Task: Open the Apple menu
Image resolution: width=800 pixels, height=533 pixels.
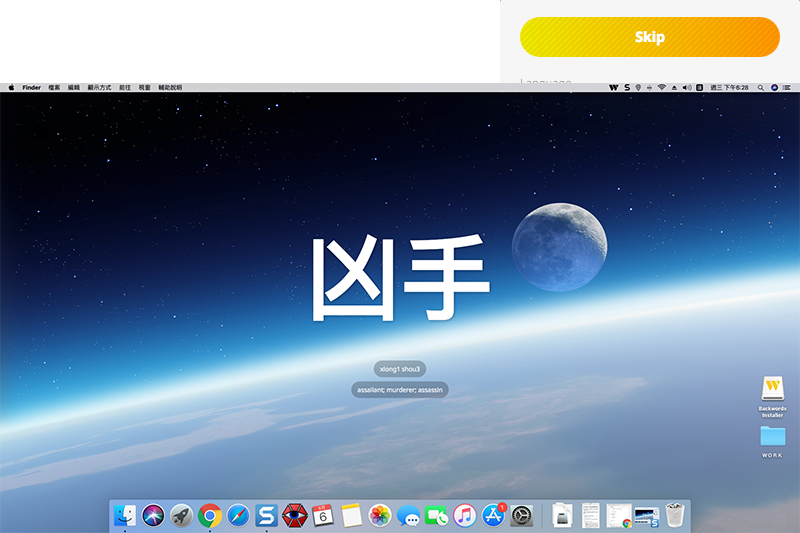Action: pyautogui.click(x=11, y=87)
